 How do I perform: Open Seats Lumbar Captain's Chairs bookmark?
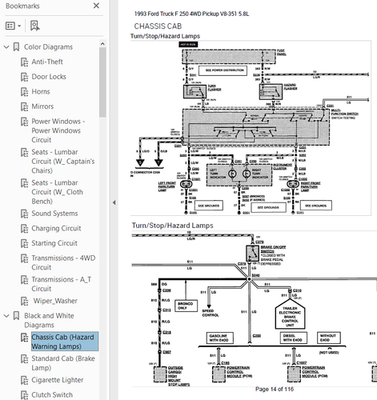(63, 161)
